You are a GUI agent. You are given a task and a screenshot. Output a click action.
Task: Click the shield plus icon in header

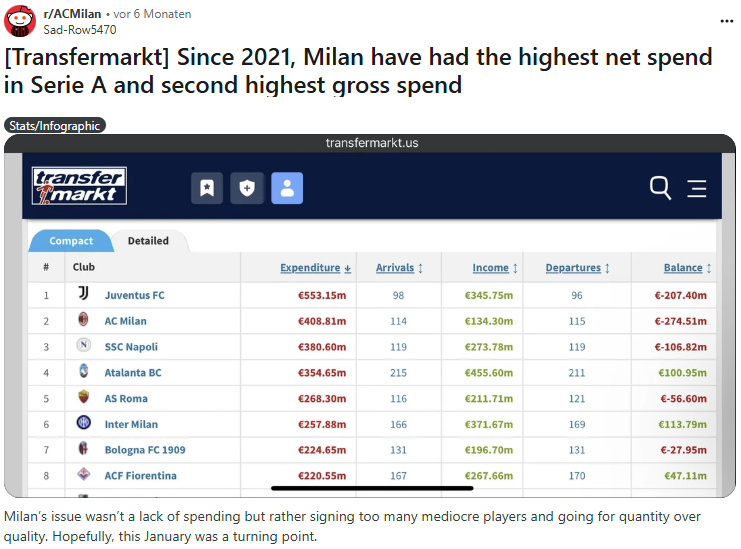point(247,187)
